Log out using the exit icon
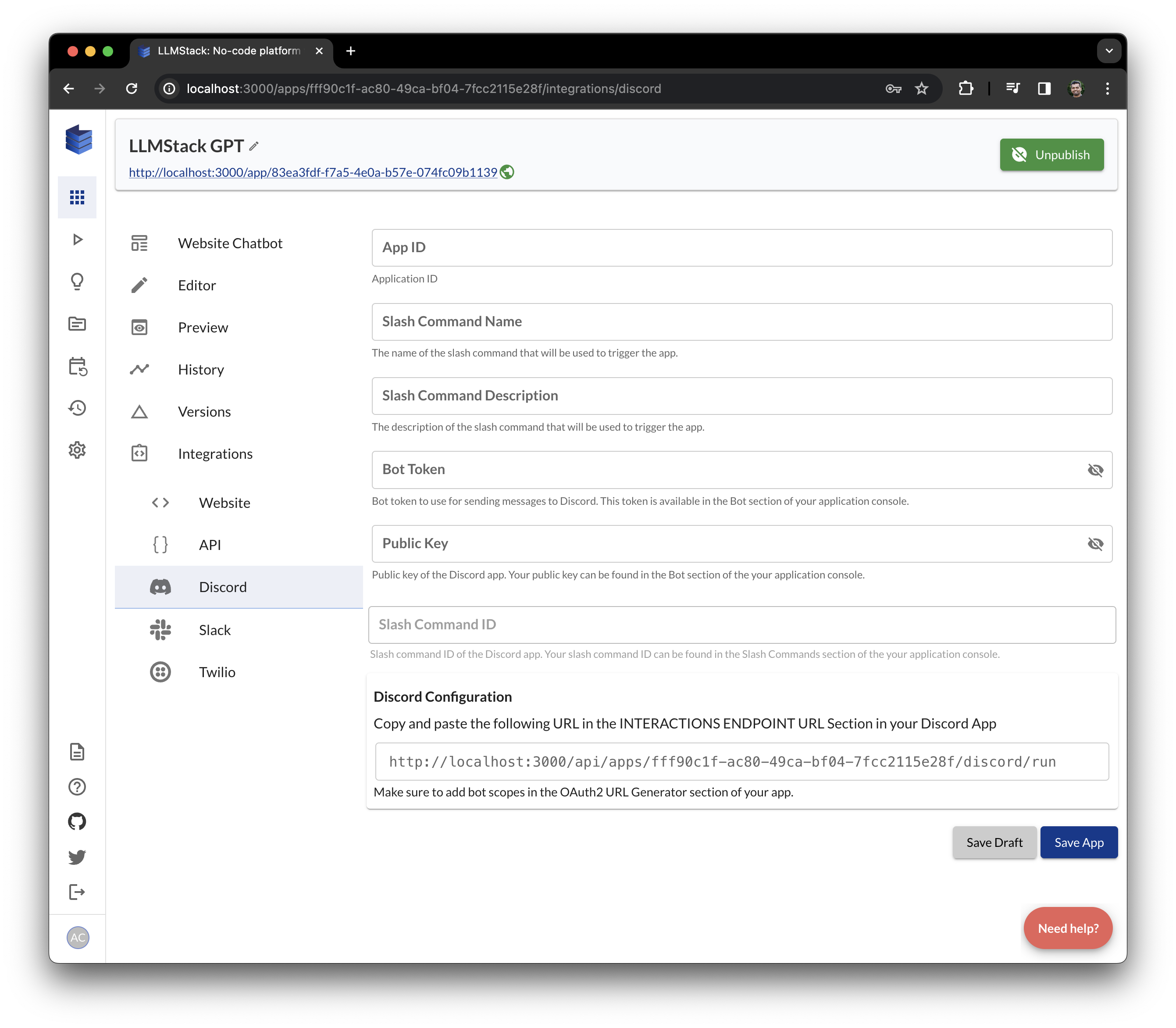1176x1028 pixels. coord(77,892)
